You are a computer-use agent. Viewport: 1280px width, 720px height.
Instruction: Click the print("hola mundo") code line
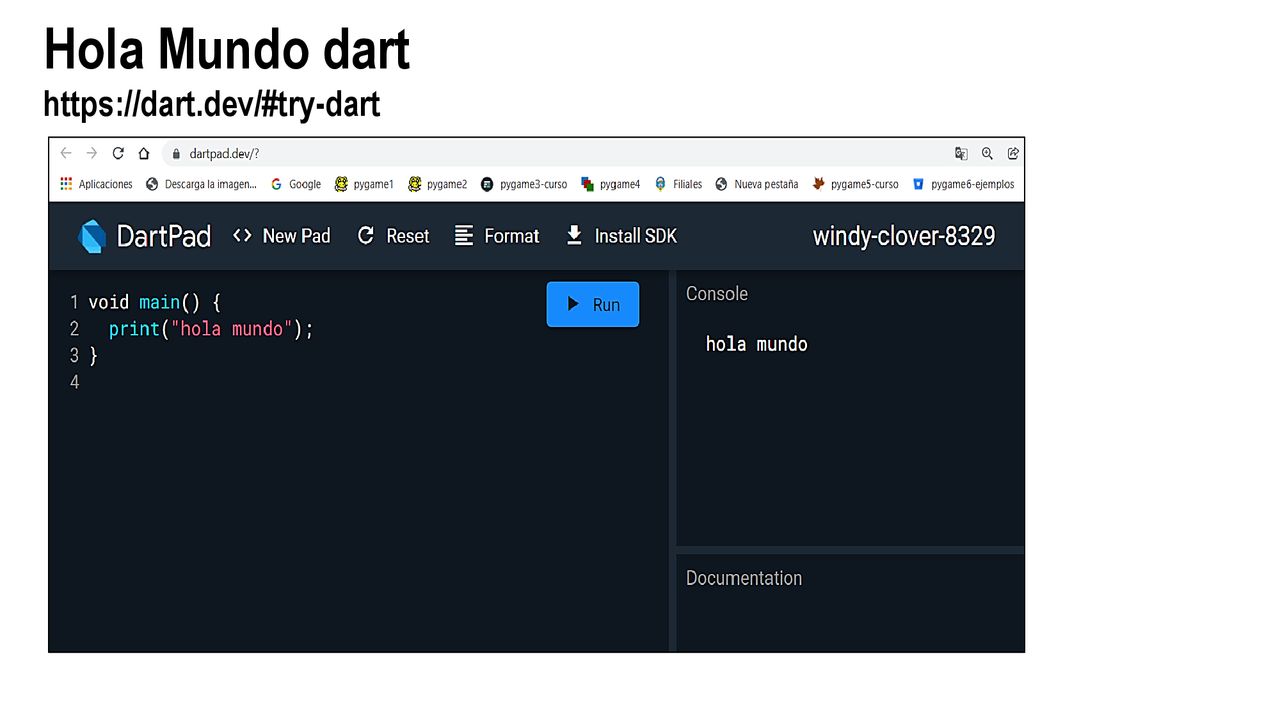(211, 329)
